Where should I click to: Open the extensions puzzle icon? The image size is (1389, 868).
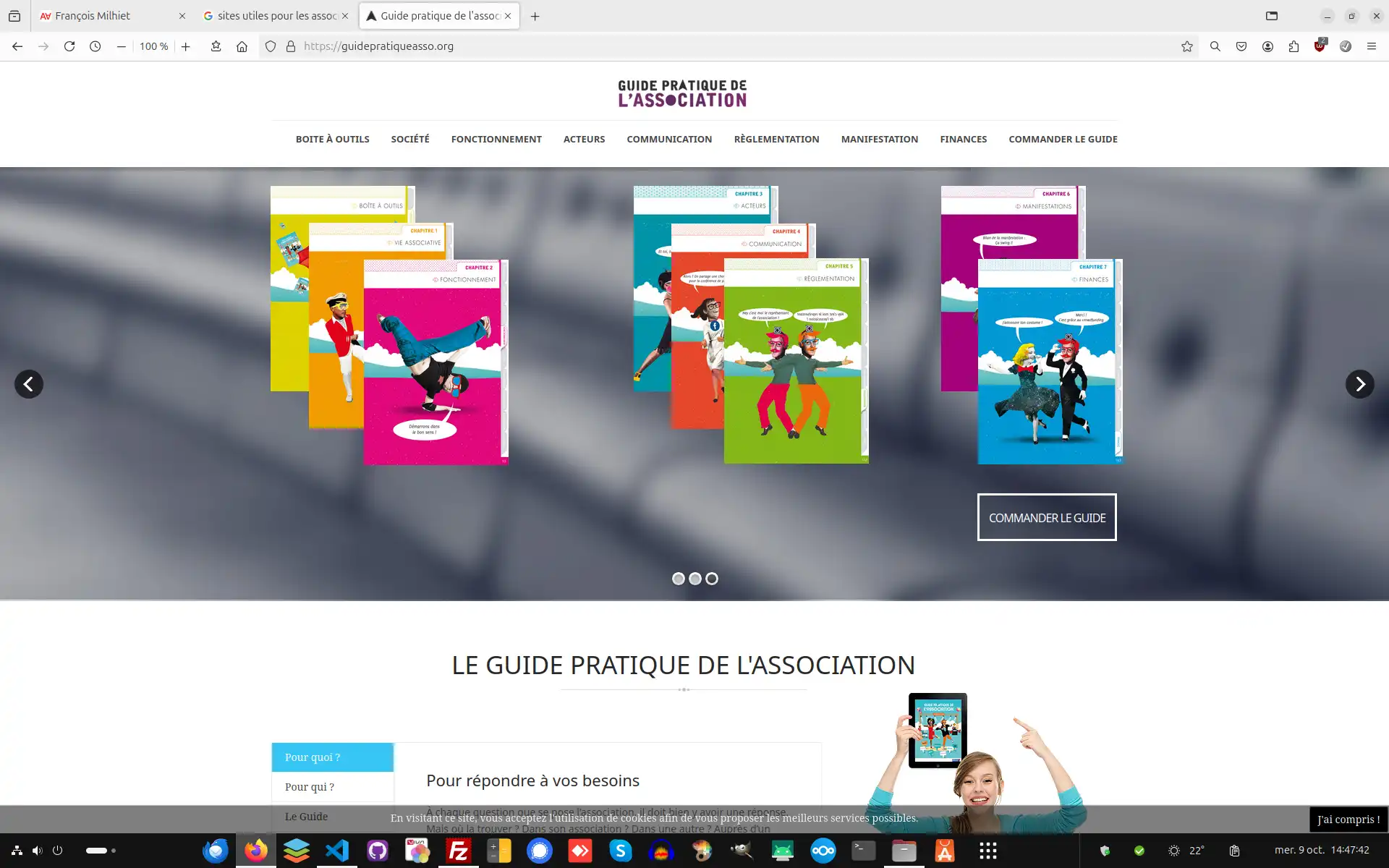1294,46
